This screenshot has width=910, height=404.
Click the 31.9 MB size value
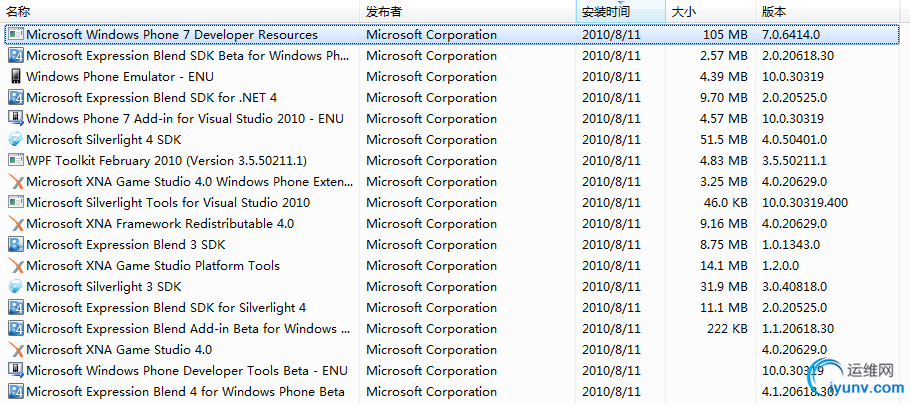(x=724, y=286)
